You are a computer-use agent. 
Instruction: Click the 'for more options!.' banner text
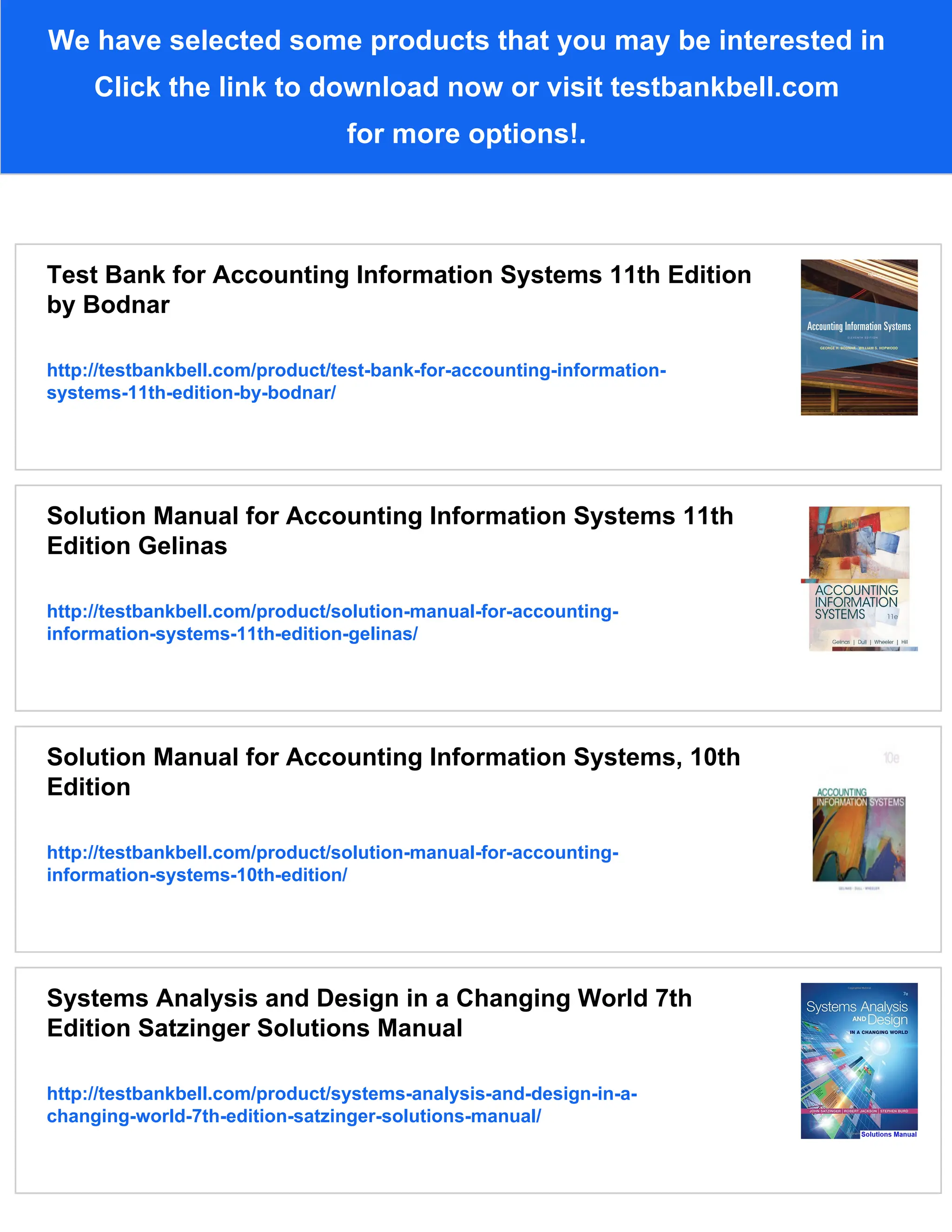[x=466, y=134]
